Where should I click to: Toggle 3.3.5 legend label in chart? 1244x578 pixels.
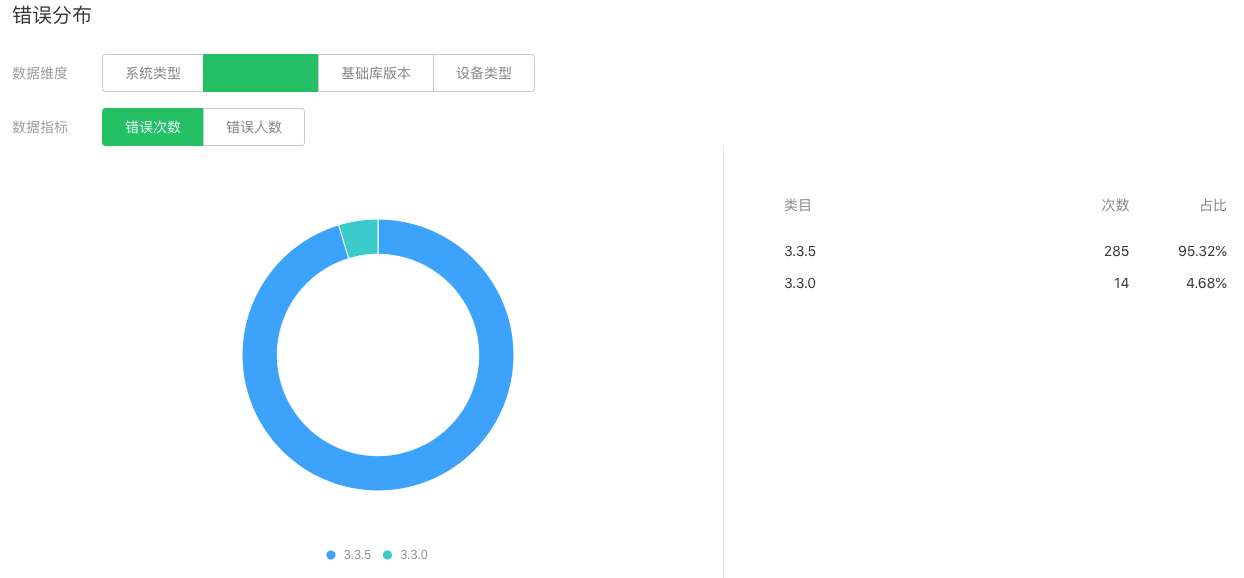point(357,555)
